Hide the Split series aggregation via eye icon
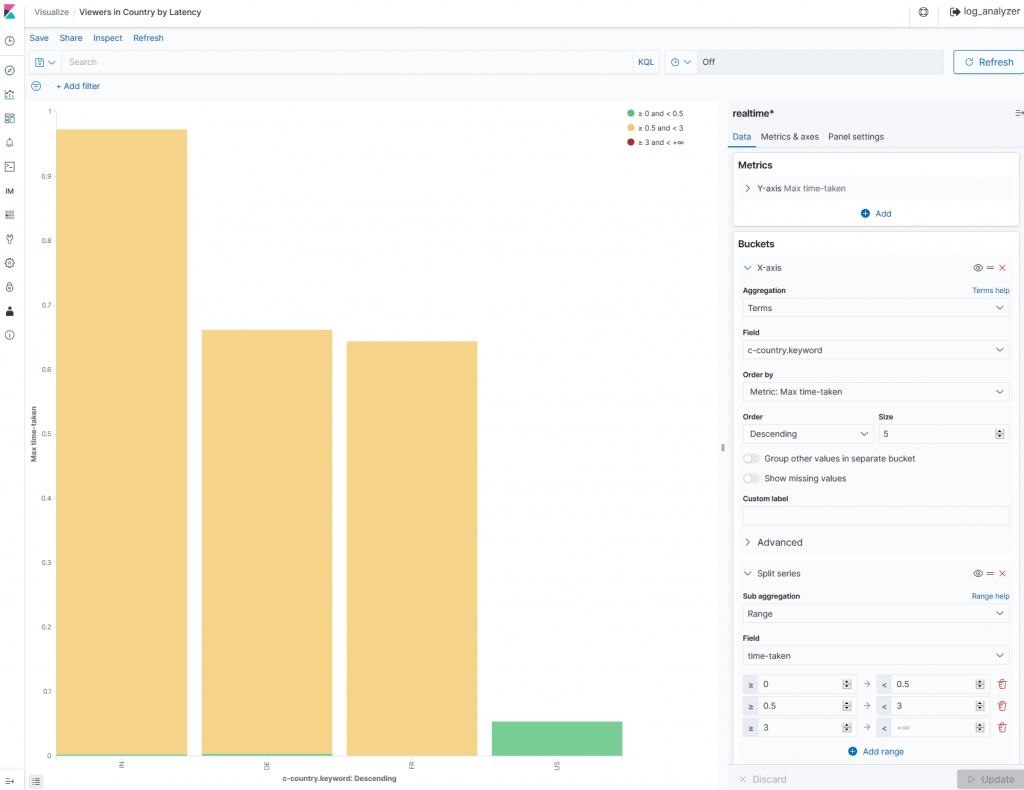The width and height of the screenshot is (1024, 790). pyautogui.click(x=978, y=573)
